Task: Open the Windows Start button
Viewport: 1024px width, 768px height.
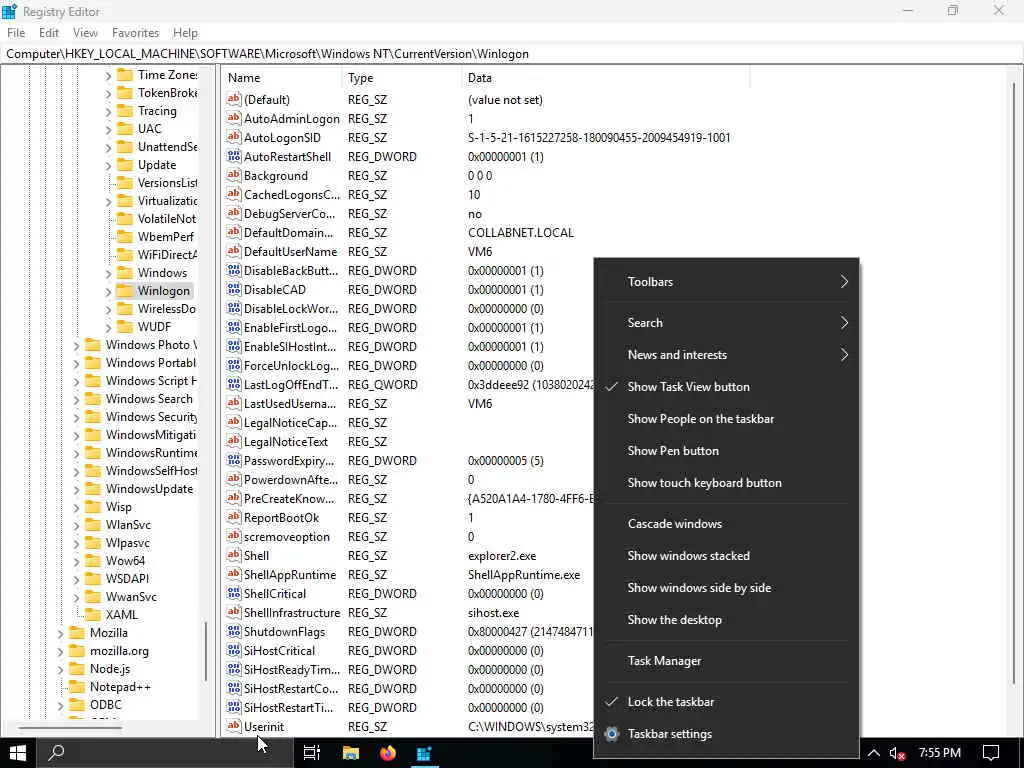Action: [18, 753]
